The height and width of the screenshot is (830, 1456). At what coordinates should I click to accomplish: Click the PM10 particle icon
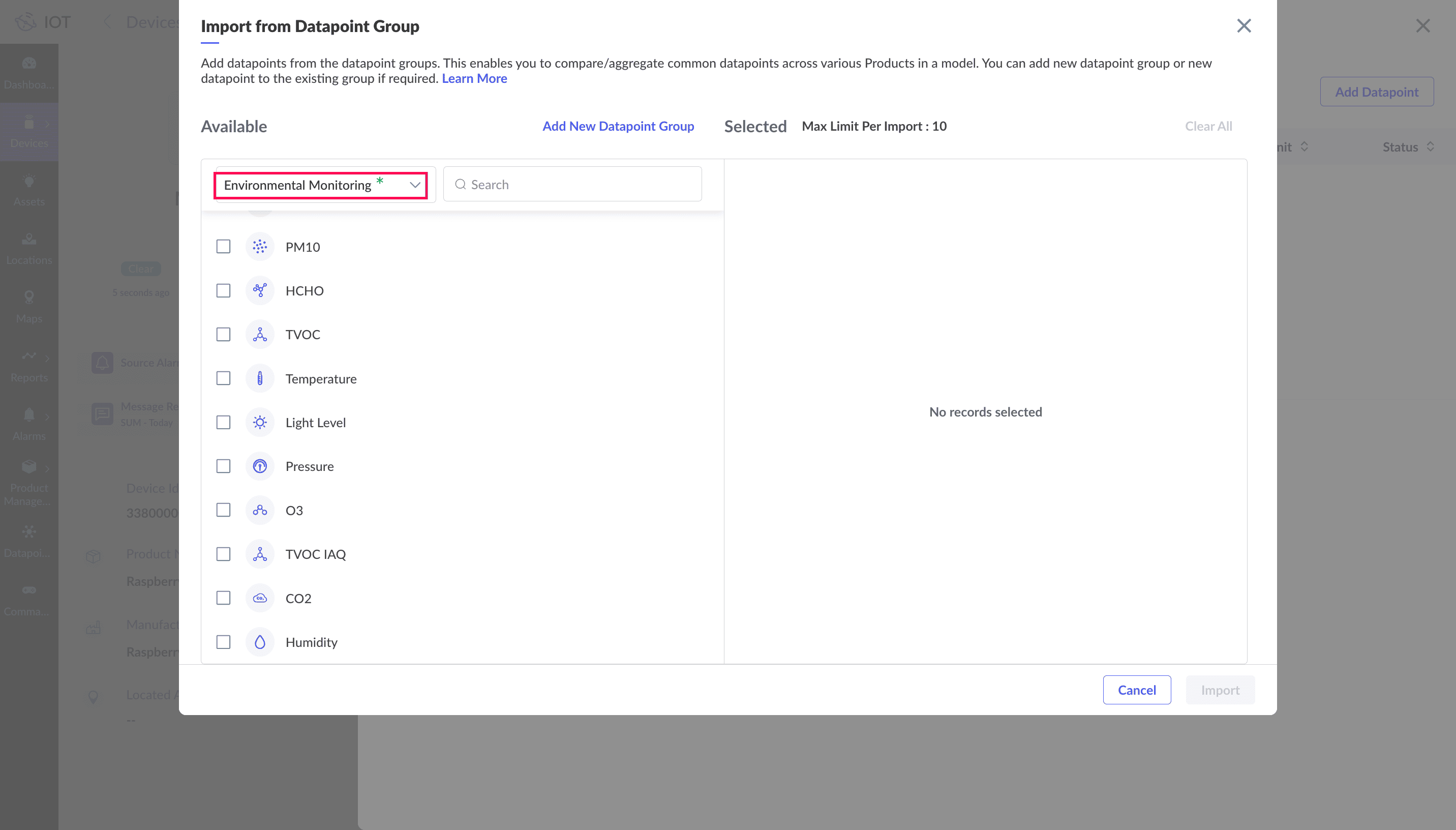point(260,246)
